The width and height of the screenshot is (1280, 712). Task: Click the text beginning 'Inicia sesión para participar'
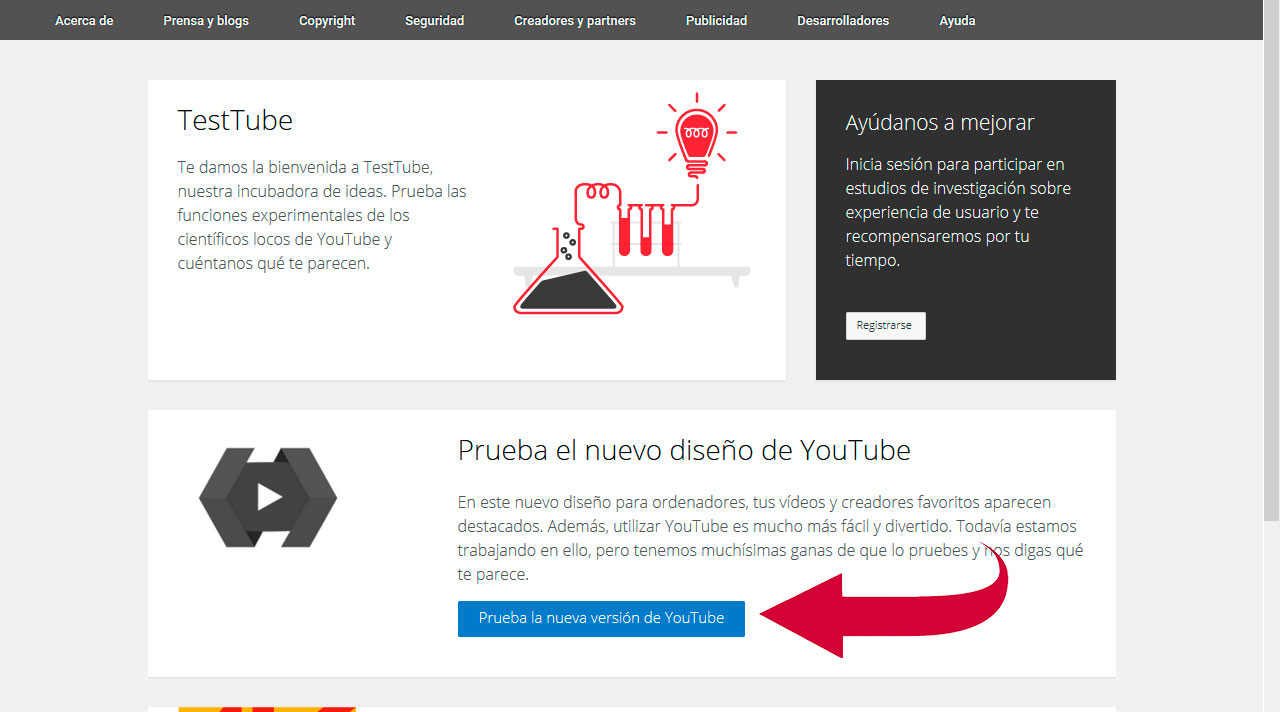tap(958, 212)
